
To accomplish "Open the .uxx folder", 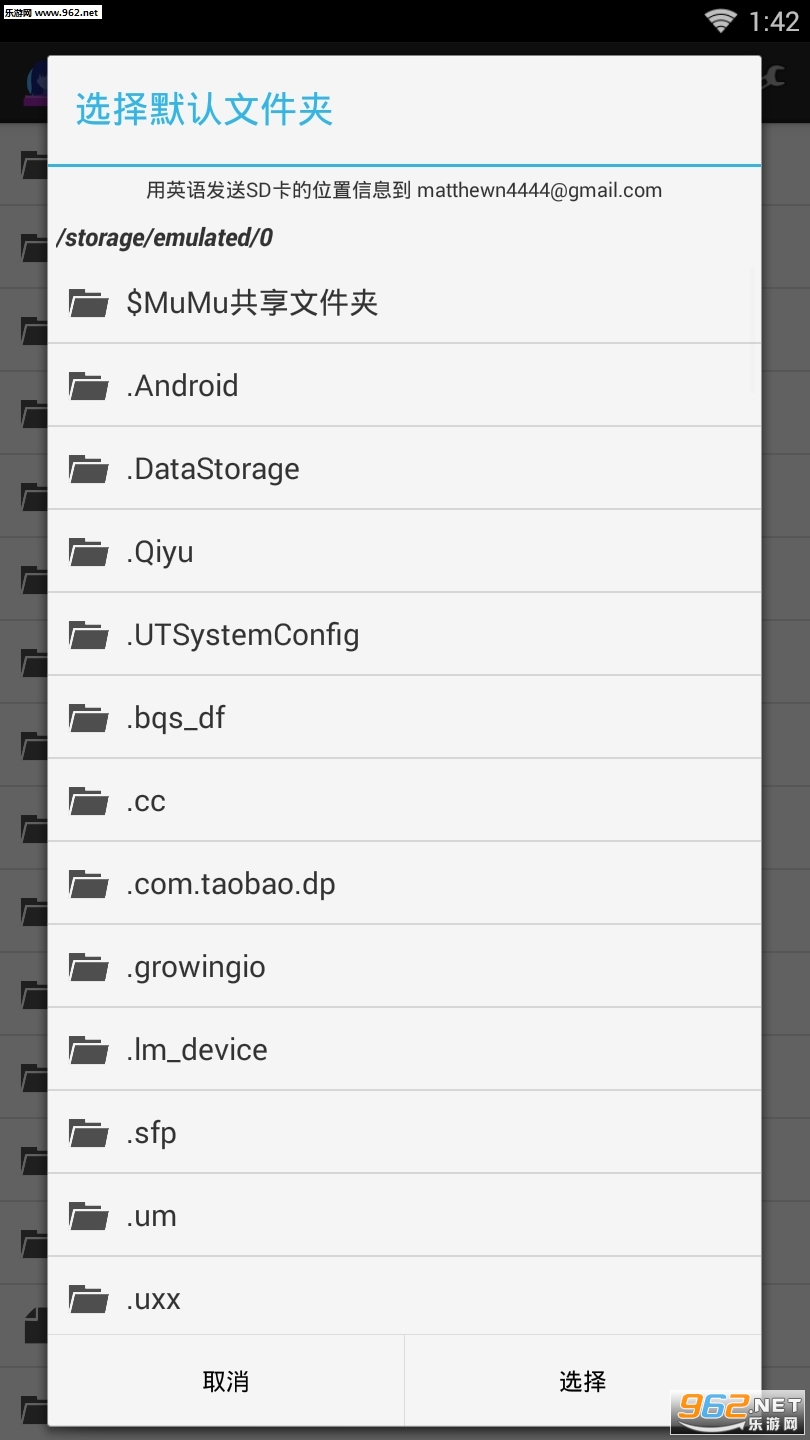I will (154, 1299).
